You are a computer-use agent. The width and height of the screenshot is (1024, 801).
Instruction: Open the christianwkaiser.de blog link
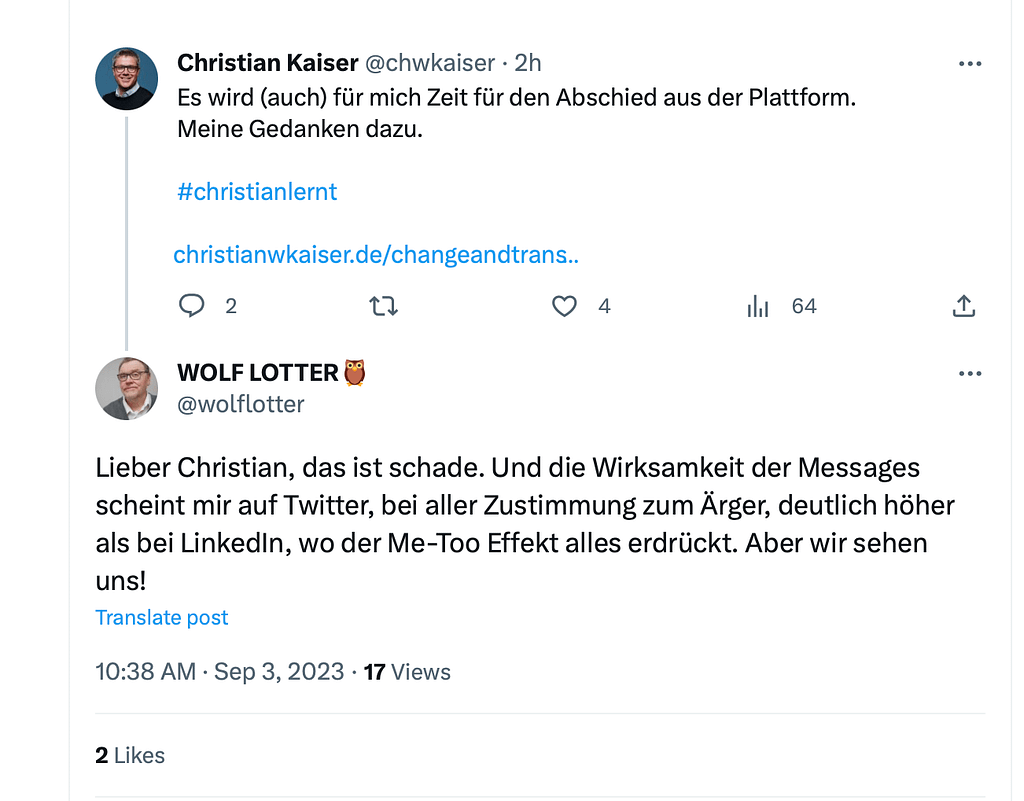point(376,255)
